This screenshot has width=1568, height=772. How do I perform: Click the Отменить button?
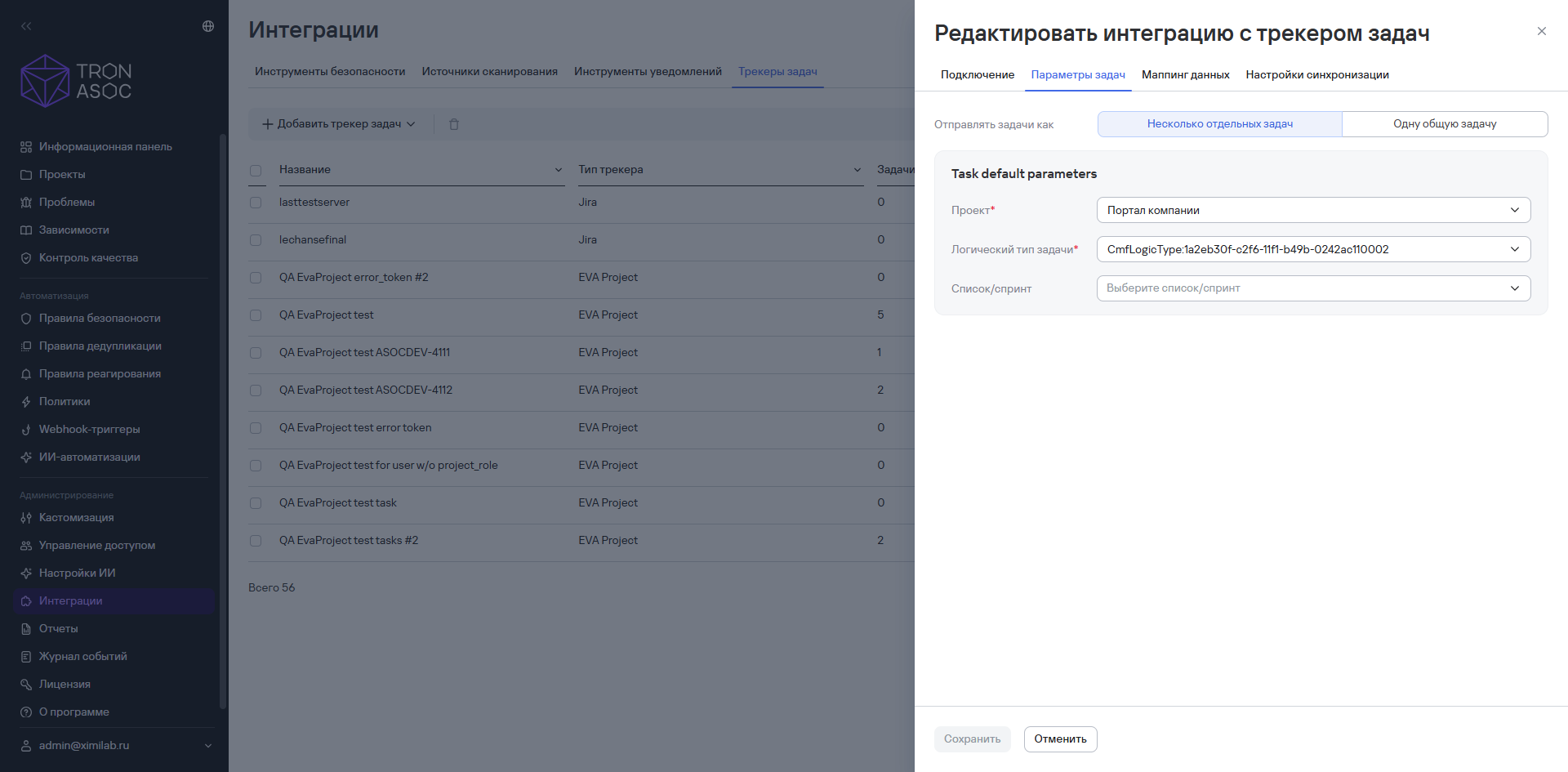pos(1060,739)
